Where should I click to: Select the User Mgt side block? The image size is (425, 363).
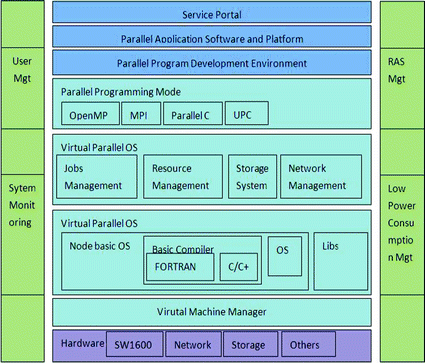point(23,88)
